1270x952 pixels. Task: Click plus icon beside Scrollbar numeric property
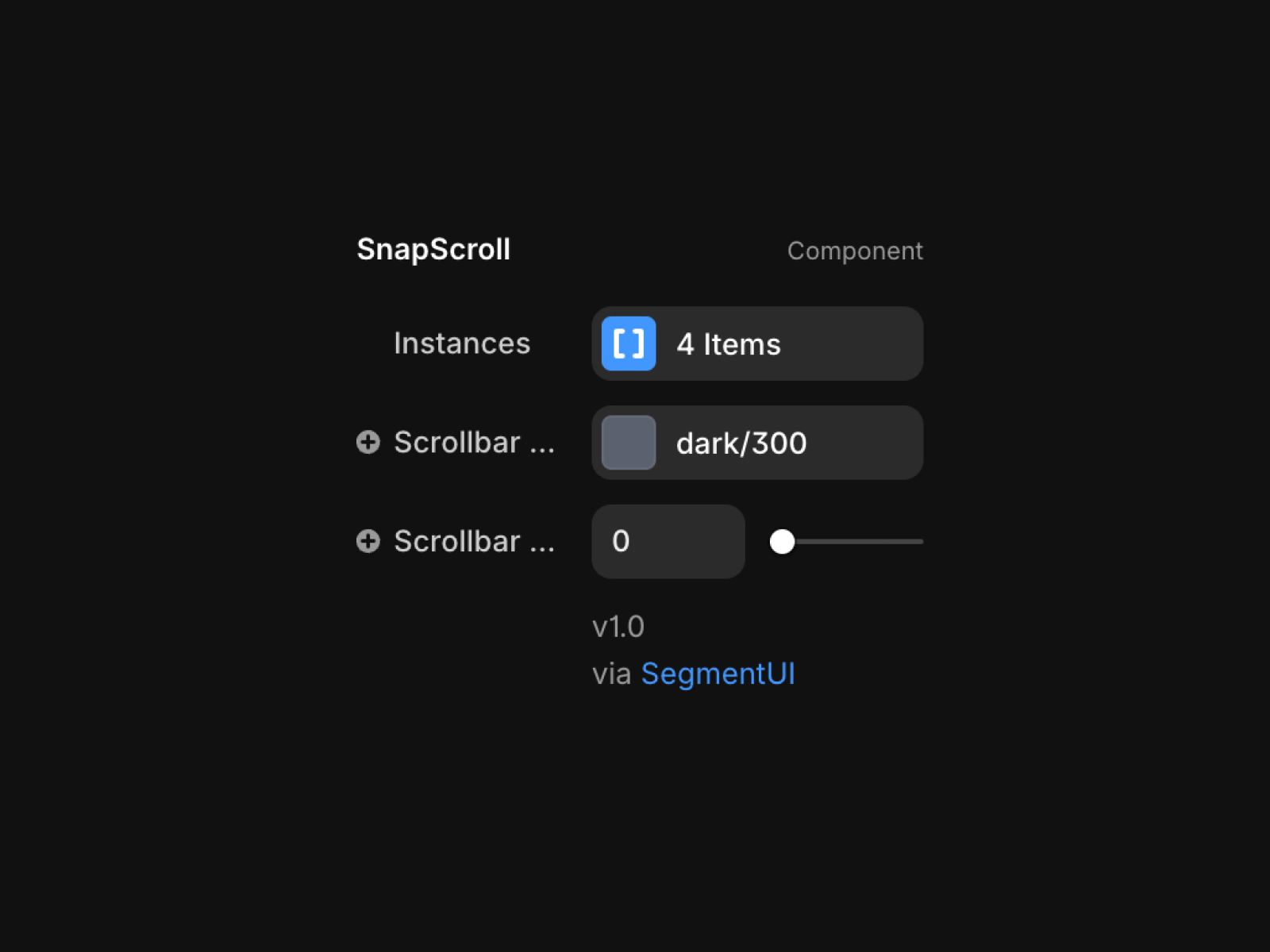[x=368, y=541]
